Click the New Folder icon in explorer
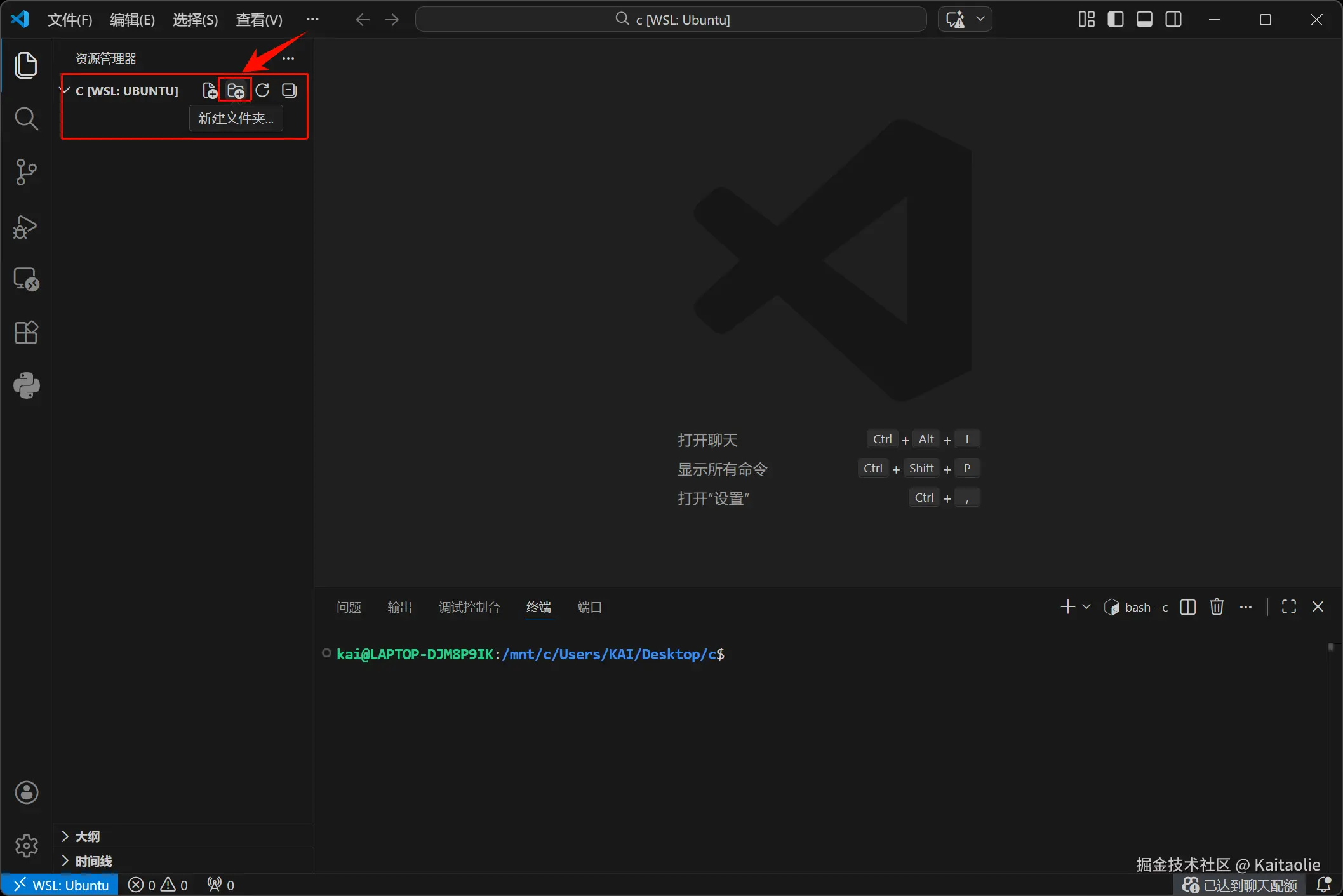1343x896 pixels. (x=236, y=91)
